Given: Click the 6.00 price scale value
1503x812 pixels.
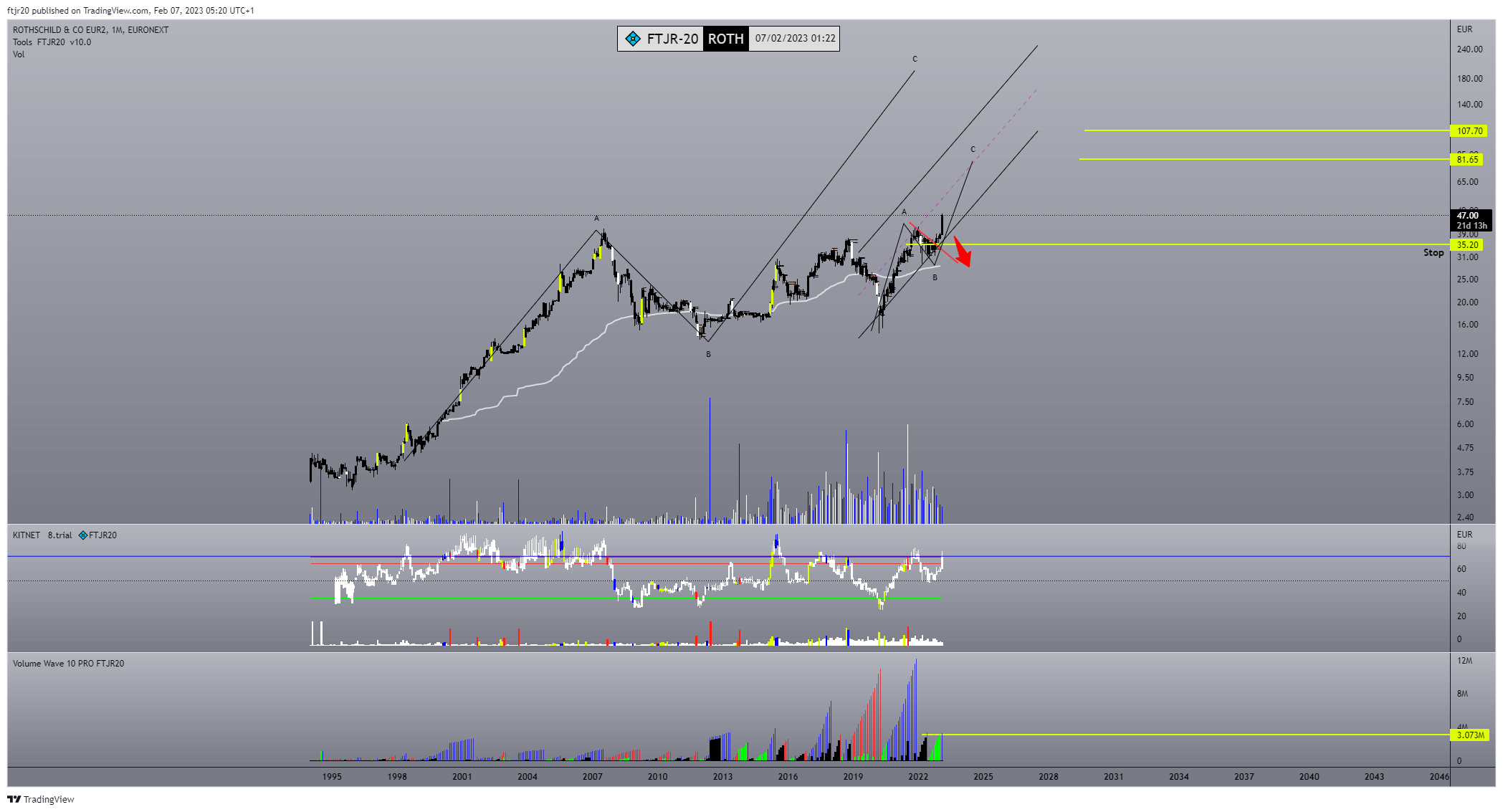Looking at the screenshot, I should (1465, 424).
